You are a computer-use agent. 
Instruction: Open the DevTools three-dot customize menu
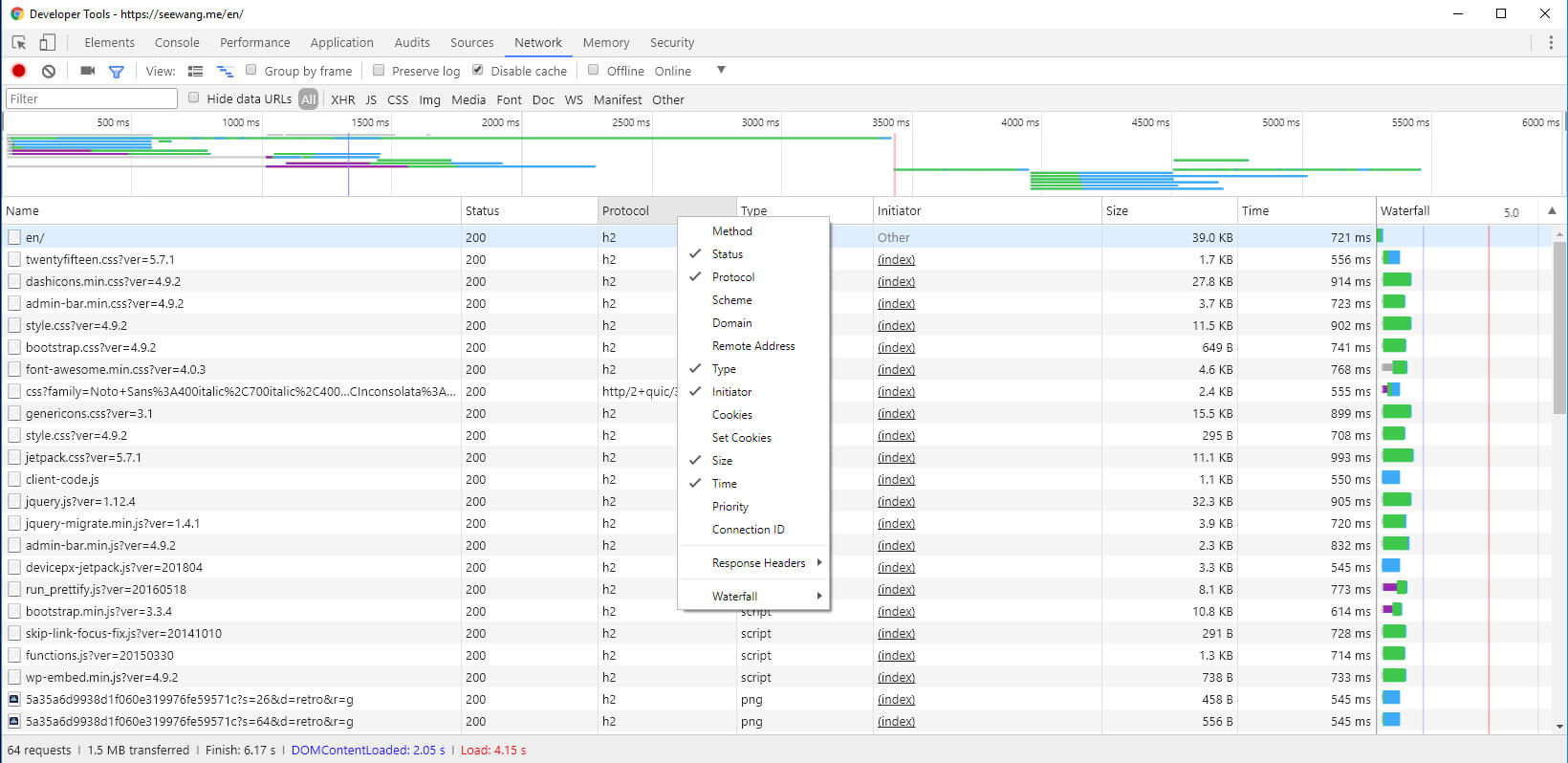1551,43
